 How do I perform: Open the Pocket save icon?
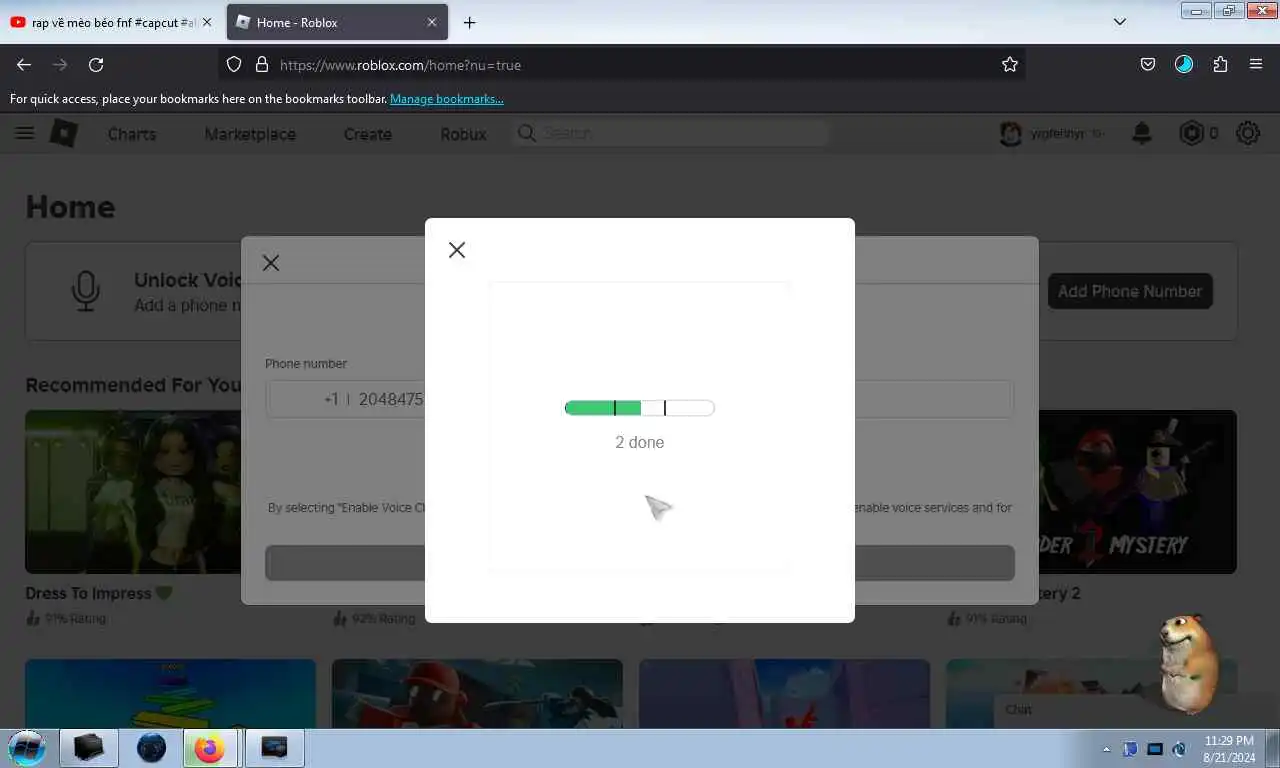click(1148, 64)
